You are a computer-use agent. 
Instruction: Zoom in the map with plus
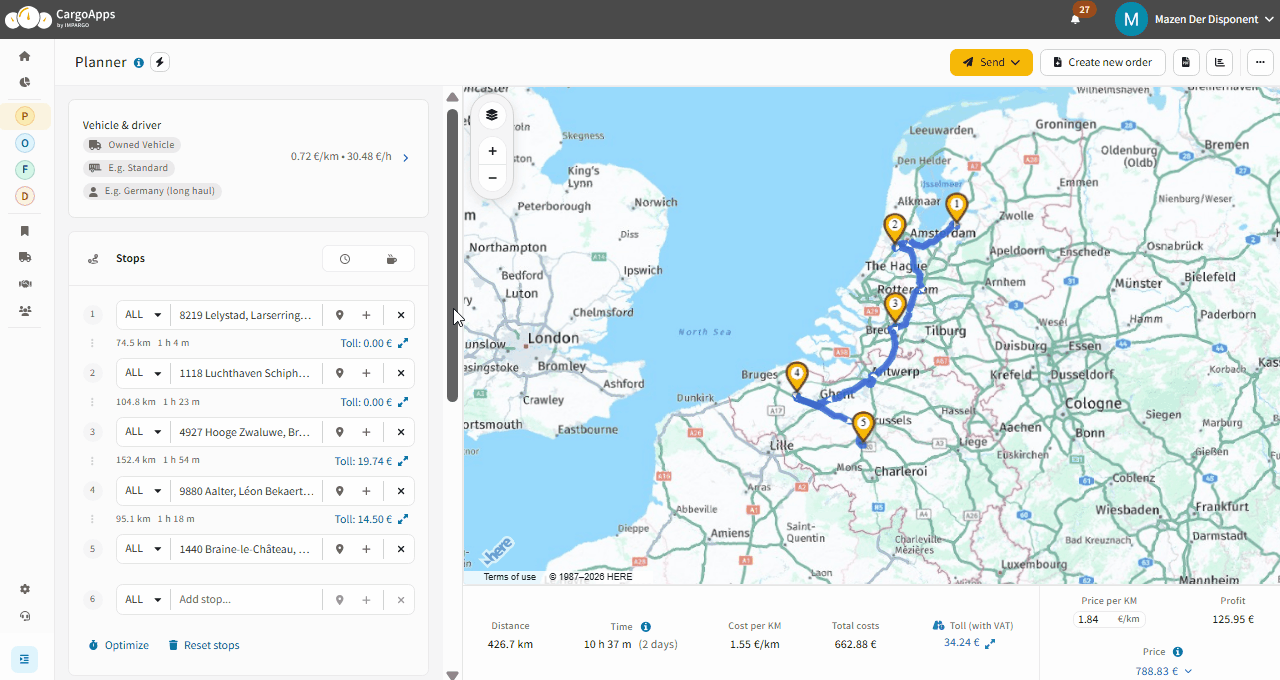coord(492,151)
